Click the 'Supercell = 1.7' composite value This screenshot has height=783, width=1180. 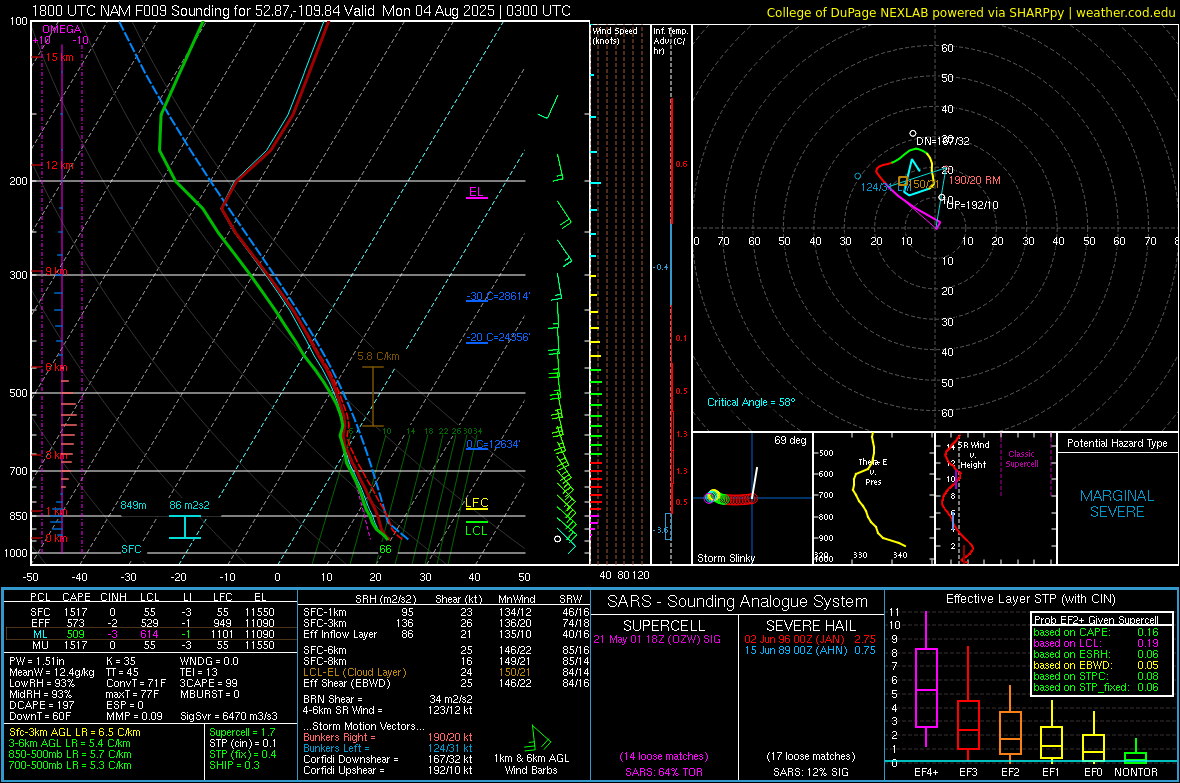pyautogui.click(x=242, y=732)
